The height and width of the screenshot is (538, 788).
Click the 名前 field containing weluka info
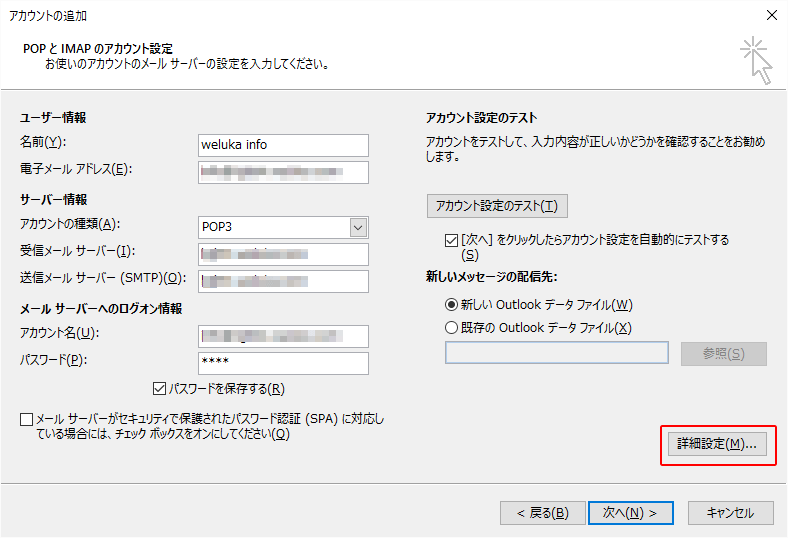(283, 145)
